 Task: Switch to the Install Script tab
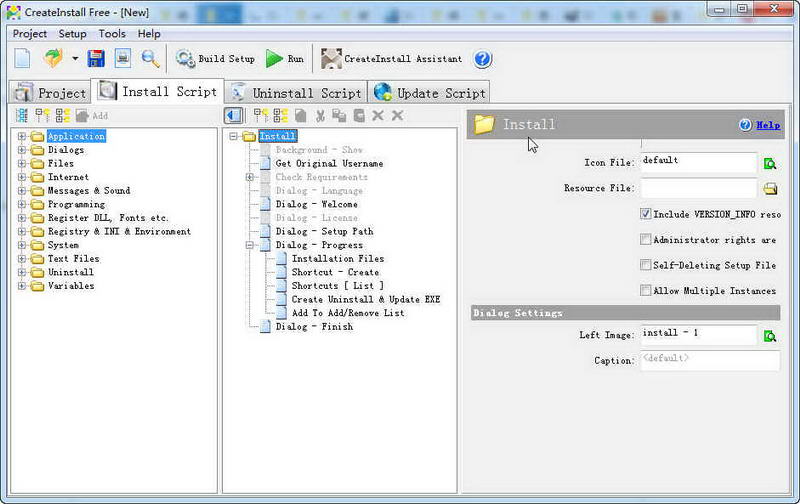[158, 91]
